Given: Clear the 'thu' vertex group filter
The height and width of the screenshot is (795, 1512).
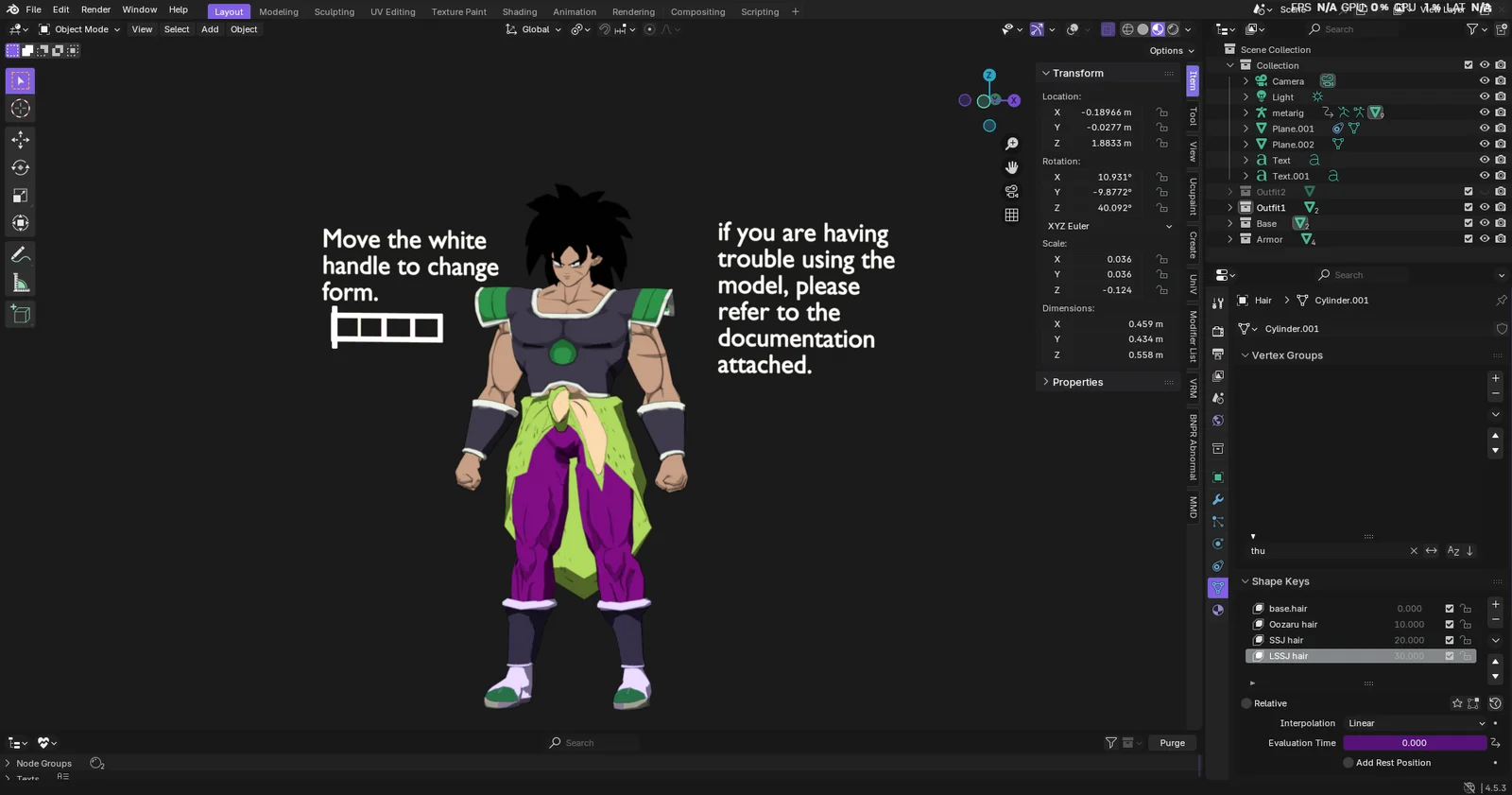Looking at the screenshot, I should 1414,551.
